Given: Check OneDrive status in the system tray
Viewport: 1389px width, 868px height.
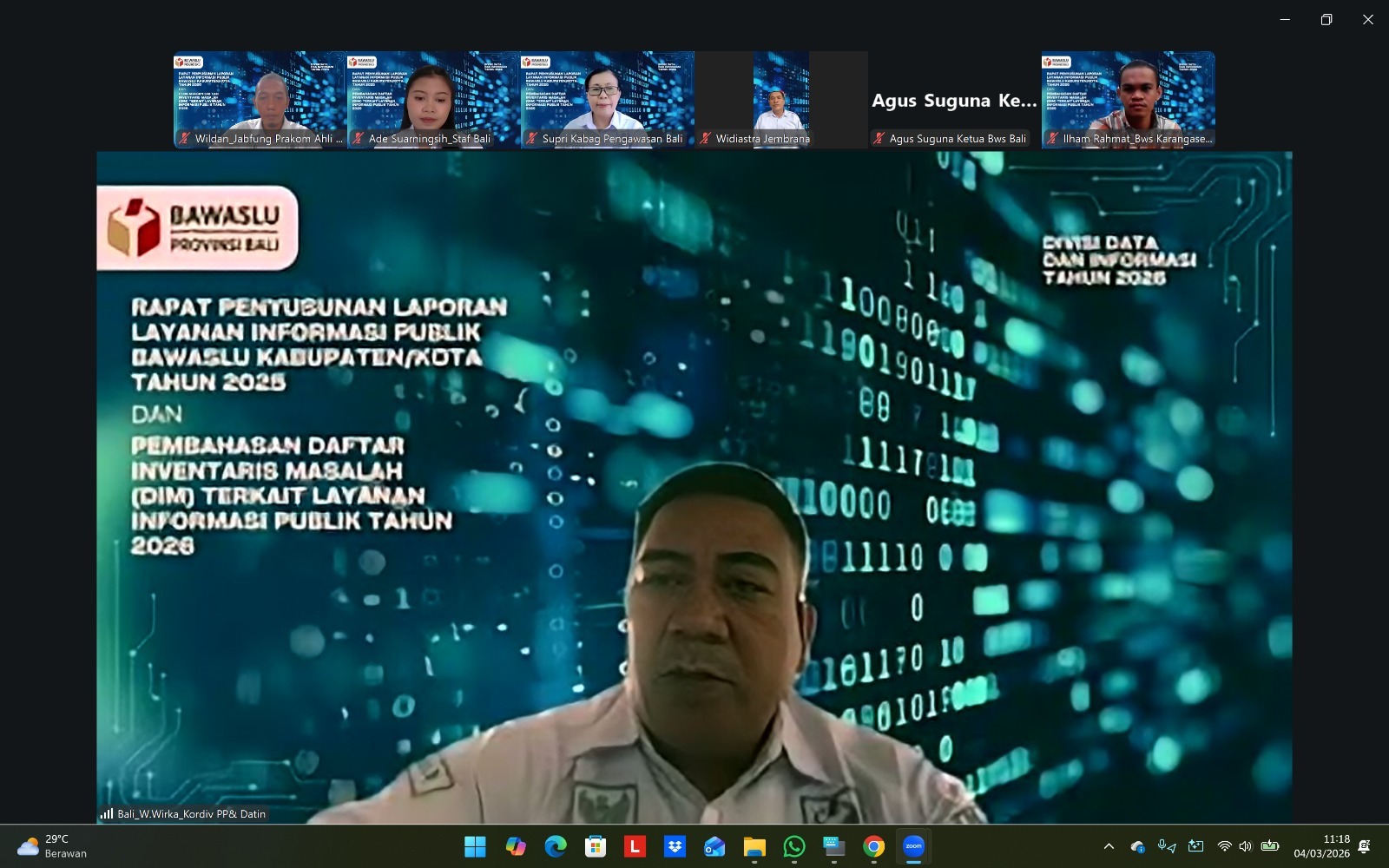Looking at the screenshot, I should click(1137, 846).
